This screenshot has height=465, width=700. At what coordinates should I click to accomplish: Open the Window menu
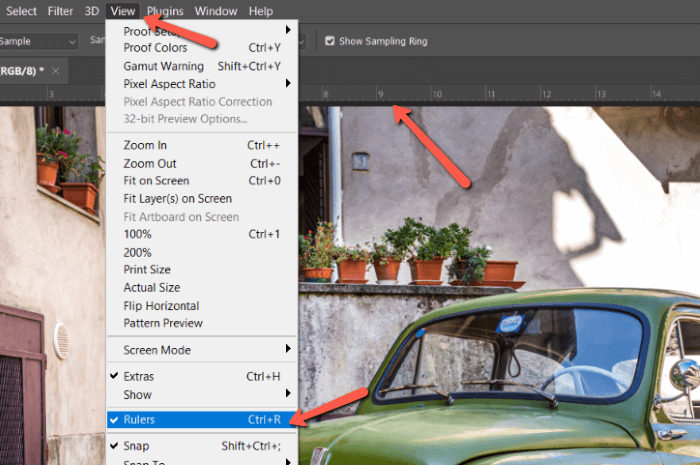tap(216, 11)
